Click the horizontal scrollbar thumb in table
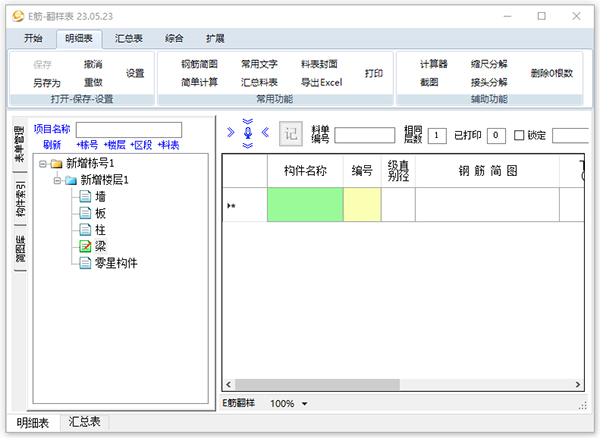The height and width of the screenshot is (438, 600). [x=317, y=384]
